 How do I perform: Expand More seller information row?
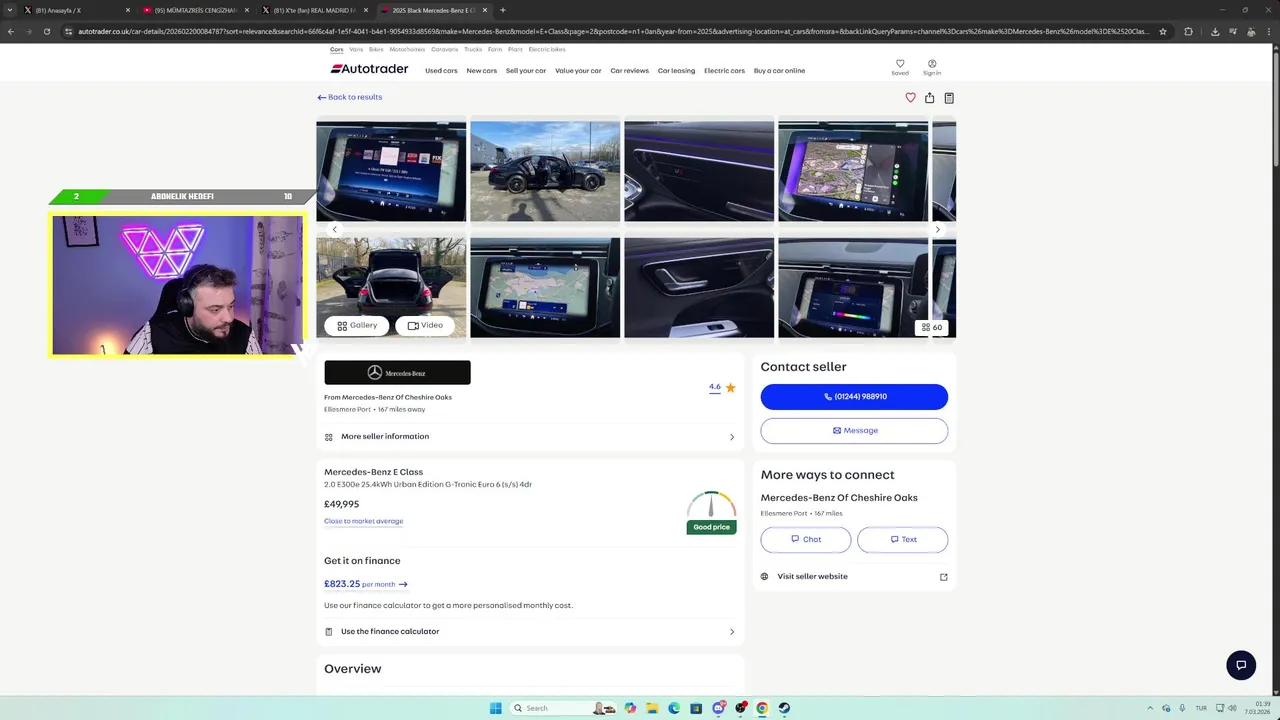[530, 437]
